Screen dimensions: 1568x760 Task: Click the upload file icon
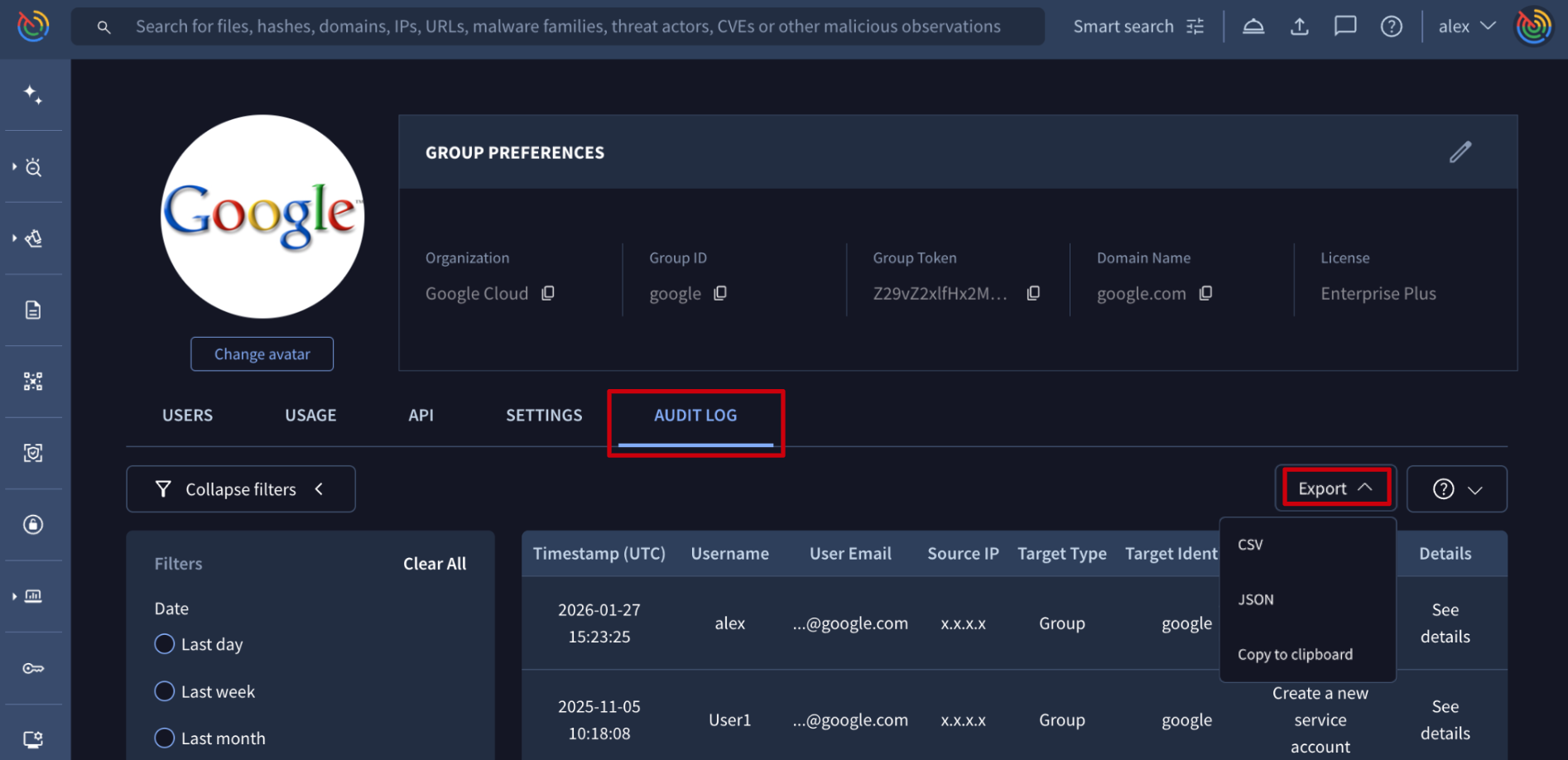point(1300,26)
